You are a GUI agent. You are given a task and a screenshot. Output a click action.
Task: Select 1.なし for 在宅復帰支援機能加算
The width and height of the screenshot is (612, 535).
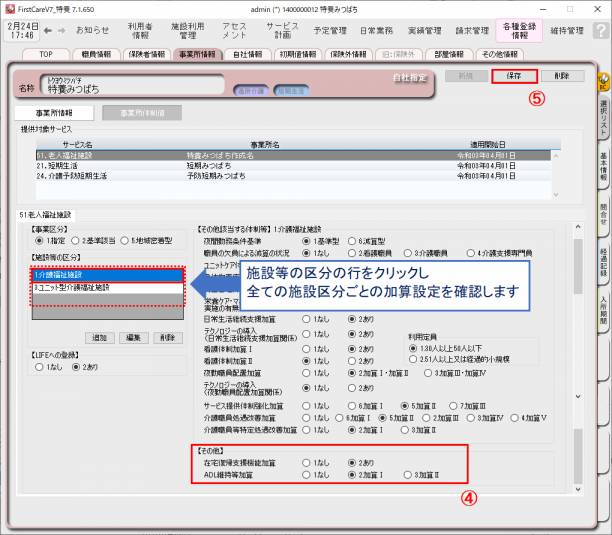click(x=306, y=464)
